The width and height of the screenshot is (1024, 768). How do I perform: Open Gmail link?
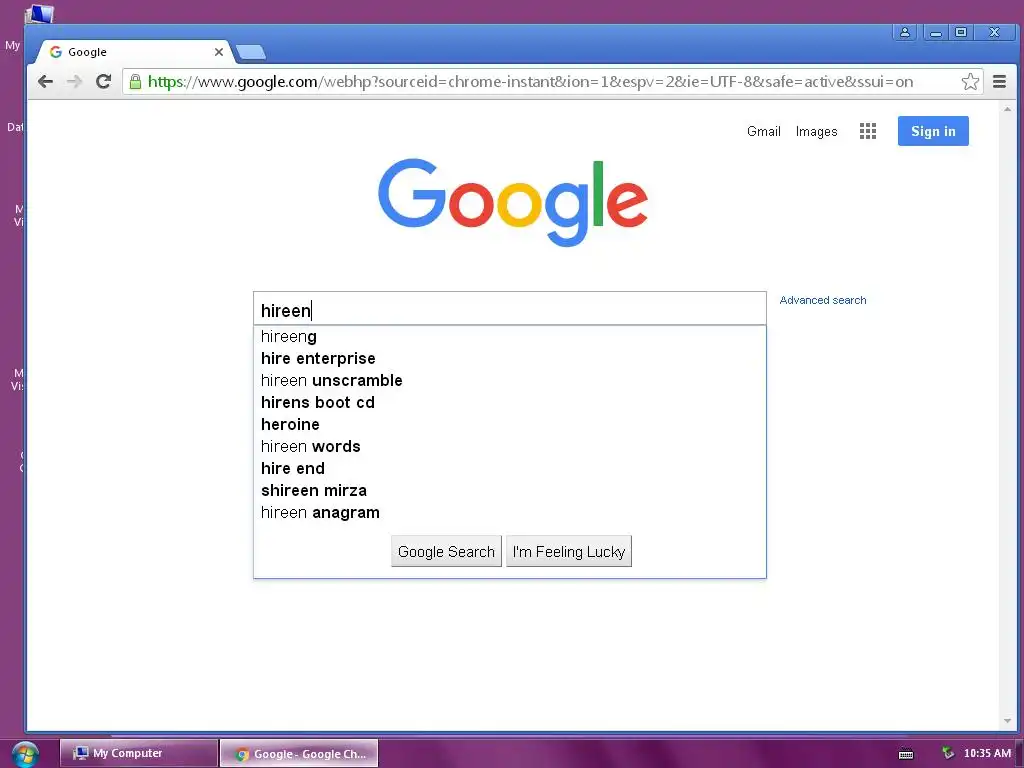tap(763, 131)
